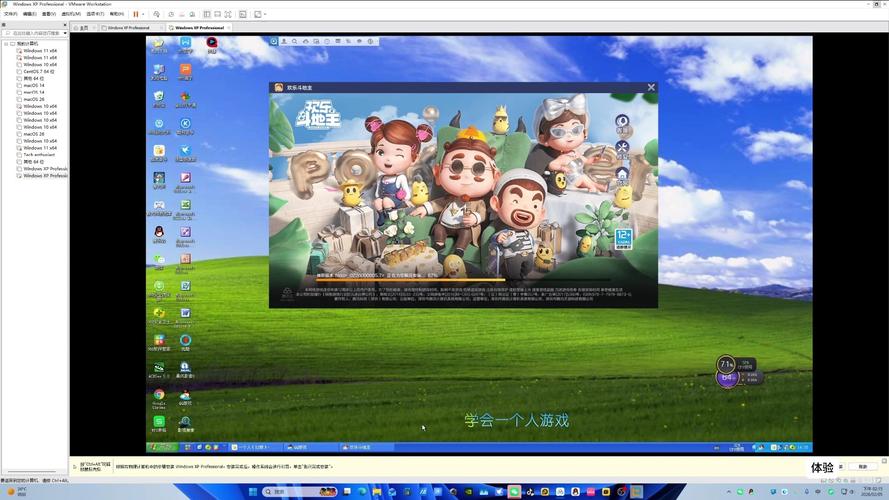The width and height of the screenshot is (889, 500).
Task: Open the Recycle Bin desktop icon in XP
Action: [159, 97]
